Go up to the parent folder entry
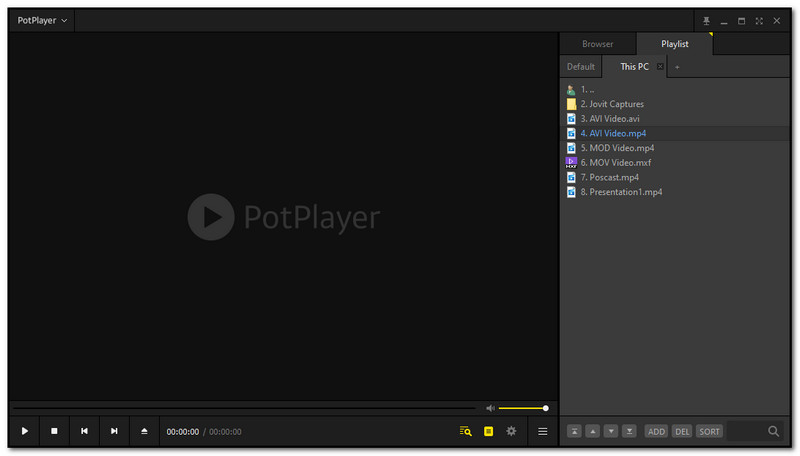 click(675, 89)
